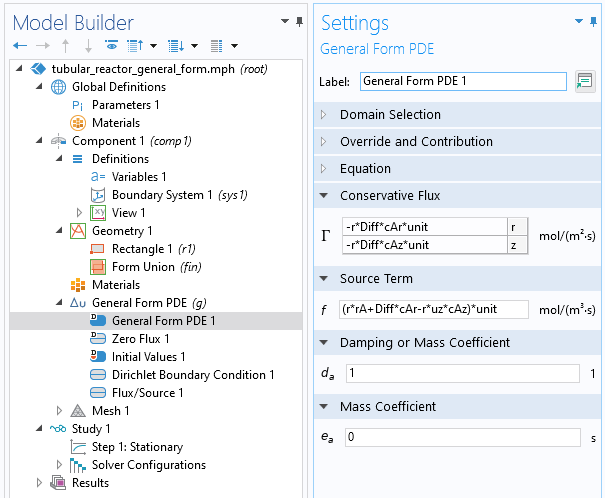Viewport: 605px width, 498px height.
Task: Collapse the Mass Coefficient section
Action: click(x=324, y=407)
